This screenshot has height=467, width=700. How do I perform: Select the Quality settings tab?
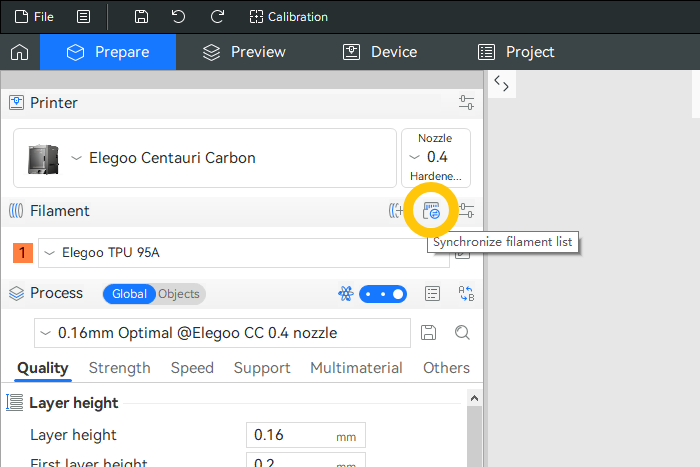[43, 368]
